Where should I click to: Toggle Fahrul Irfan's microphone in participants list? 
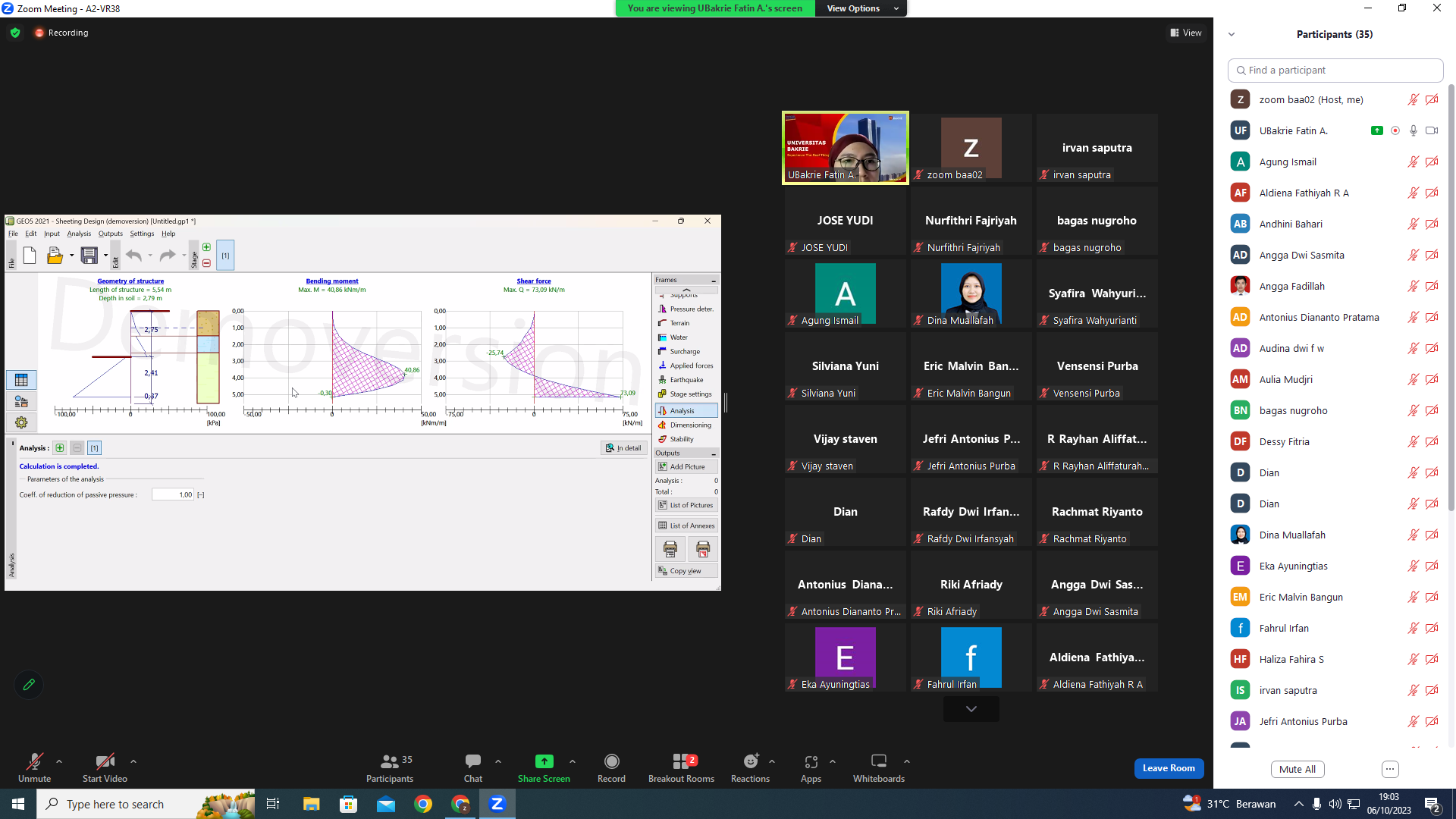(x=1413, y=628)
